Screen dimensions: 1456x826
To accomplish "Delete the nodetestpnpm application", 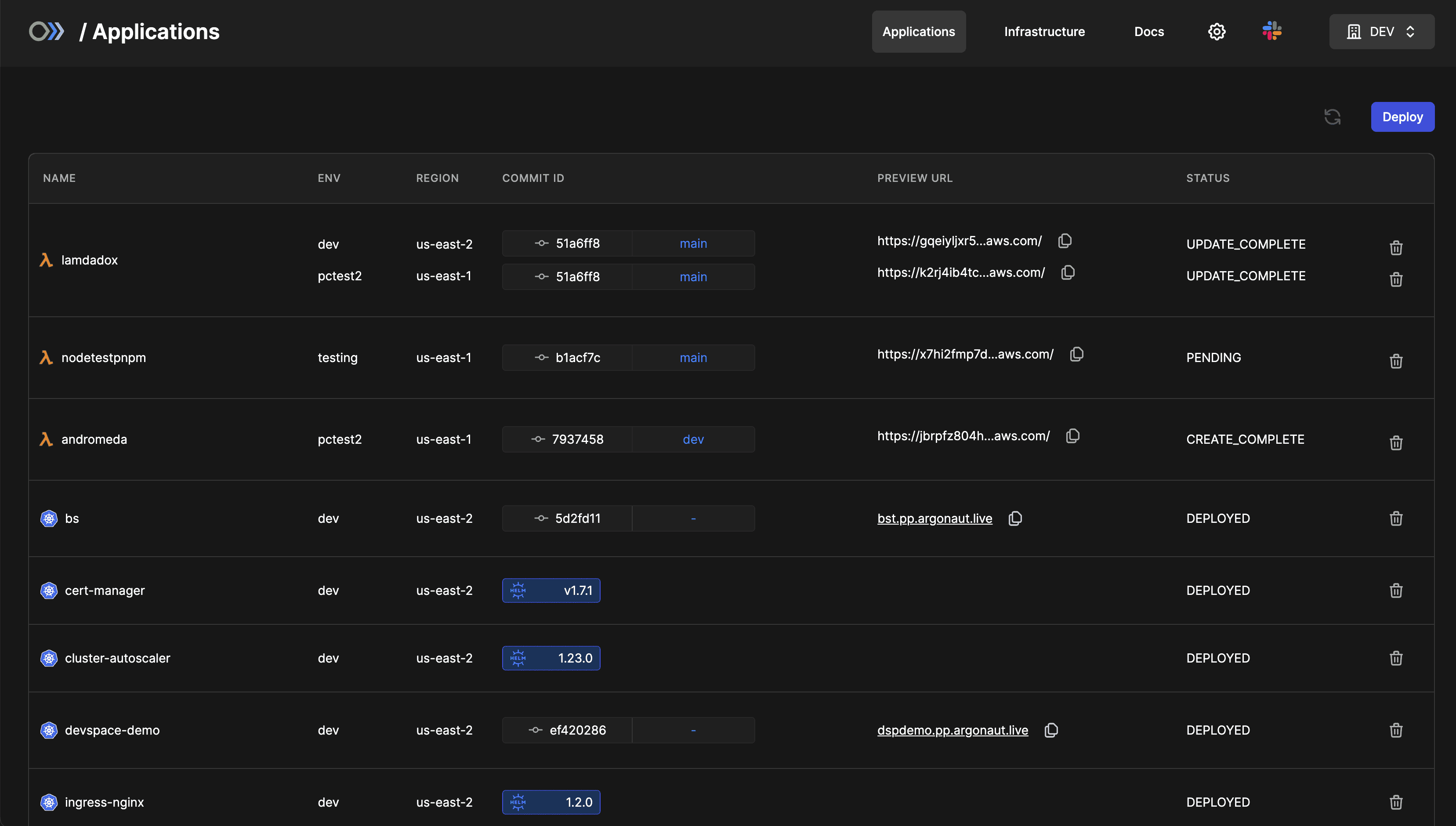I will pos(1396,361).
